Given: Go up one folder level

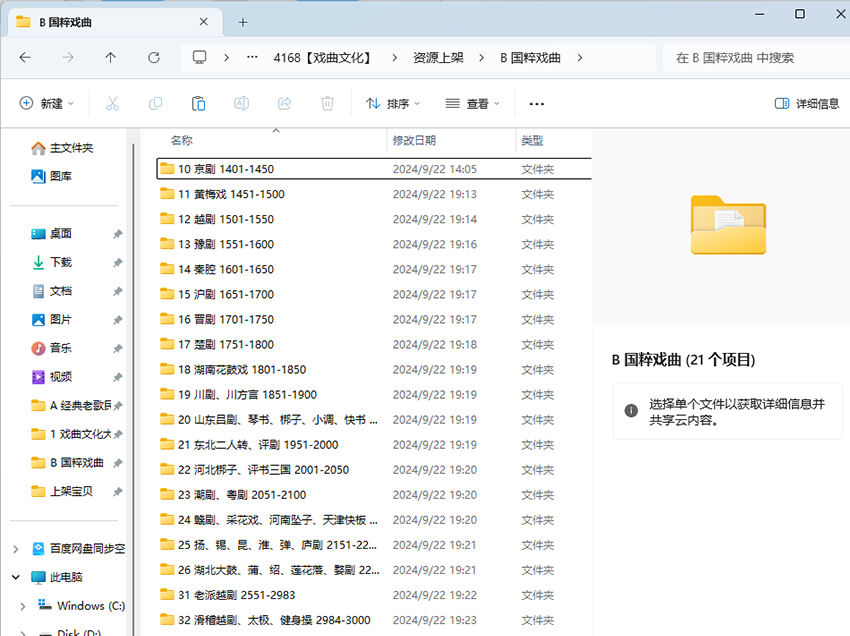Looking at the screenshot, I should pos(111,57).
